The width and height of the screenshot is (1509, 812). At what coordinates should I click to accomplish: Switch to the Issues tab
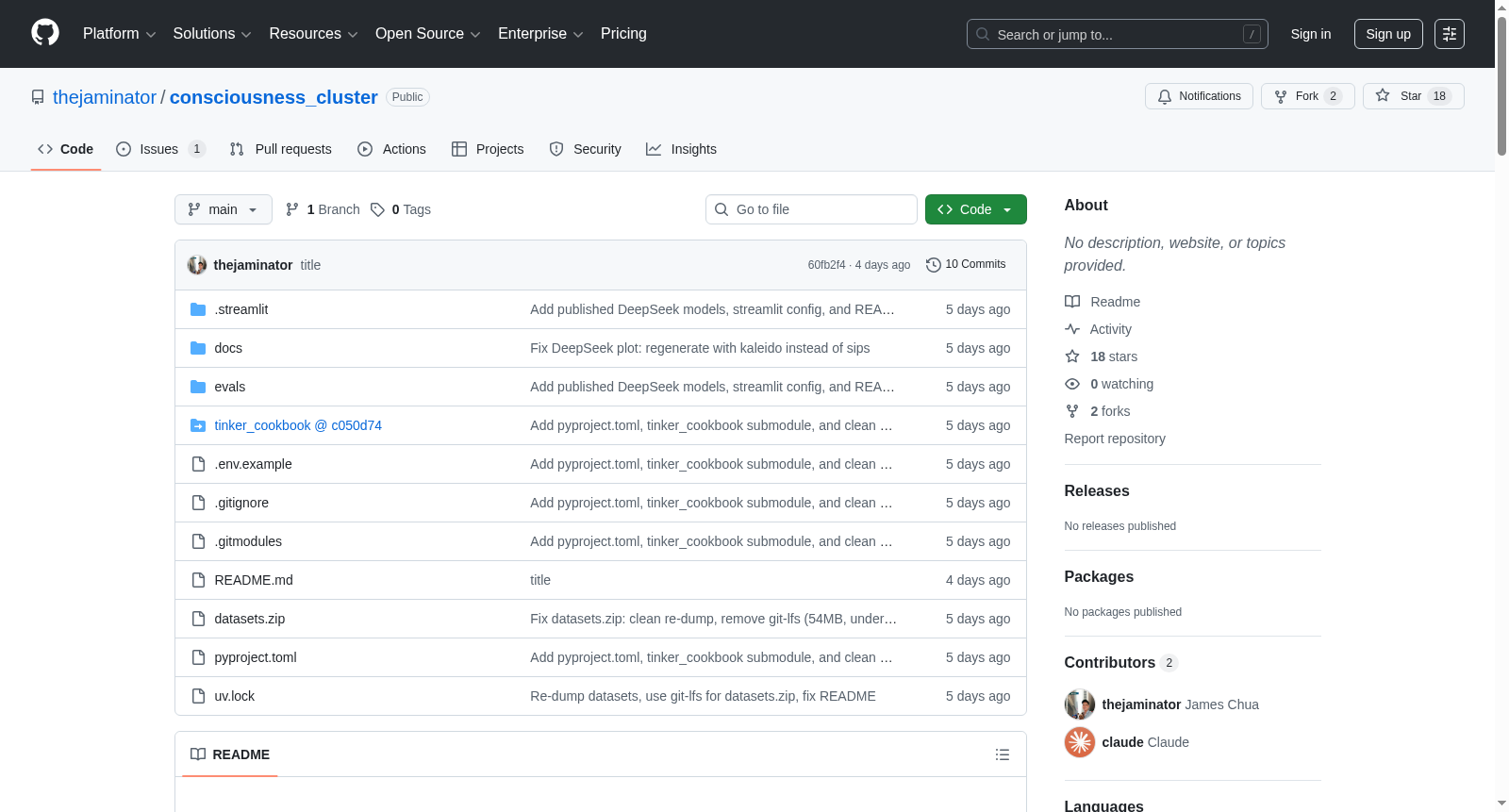pyautogui.click(x=160, y=149)
